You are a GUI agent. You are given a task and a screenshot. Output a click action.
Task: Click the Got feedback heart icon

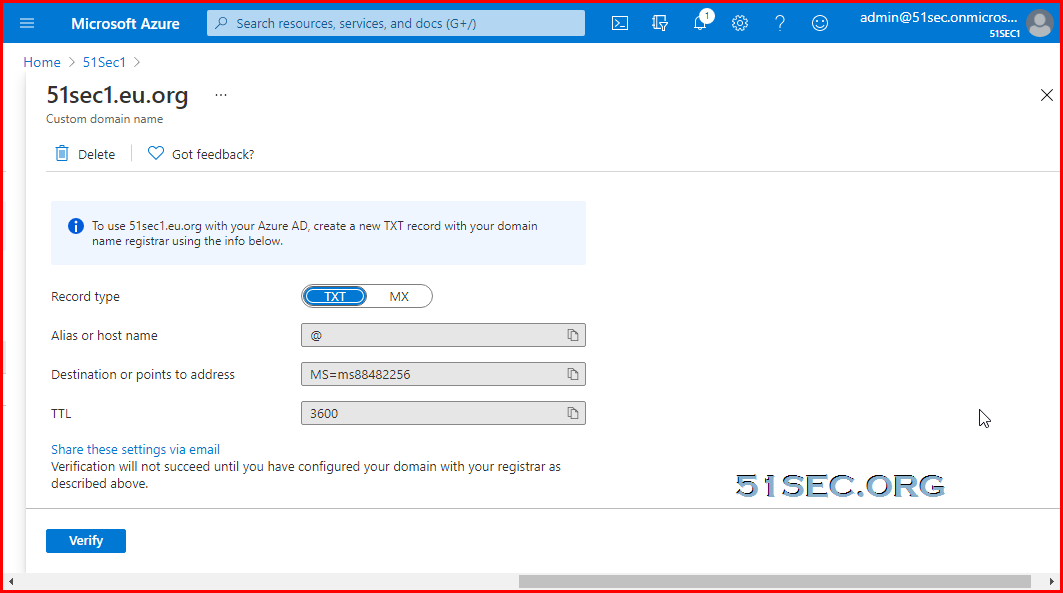(x=156, y=154)
